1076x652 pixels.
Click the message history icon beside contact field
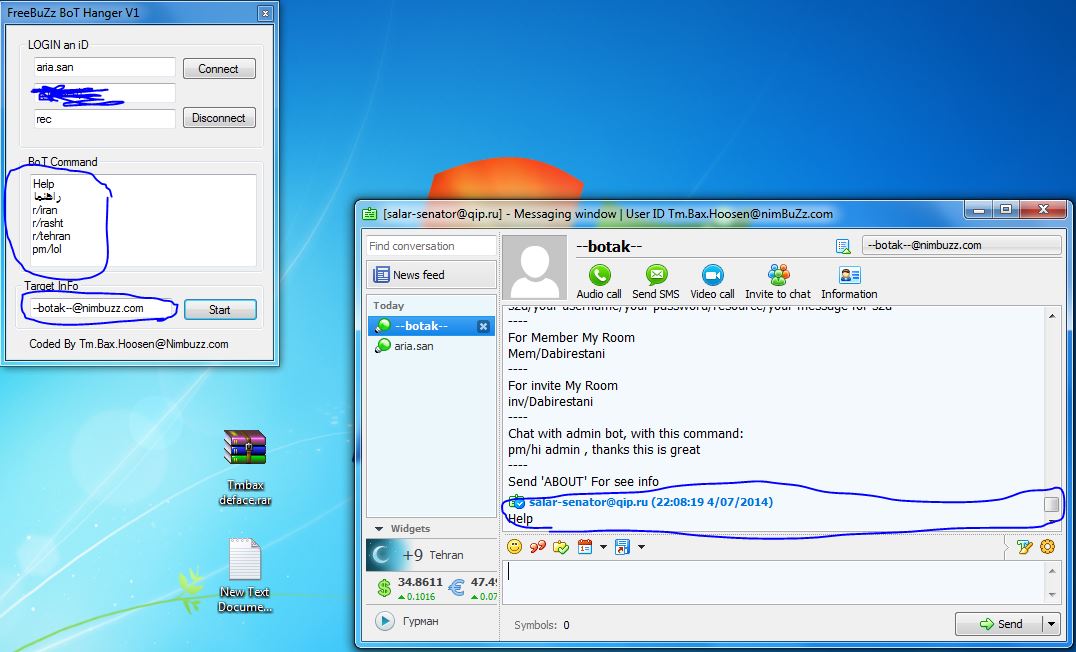(x=843, y=246)
